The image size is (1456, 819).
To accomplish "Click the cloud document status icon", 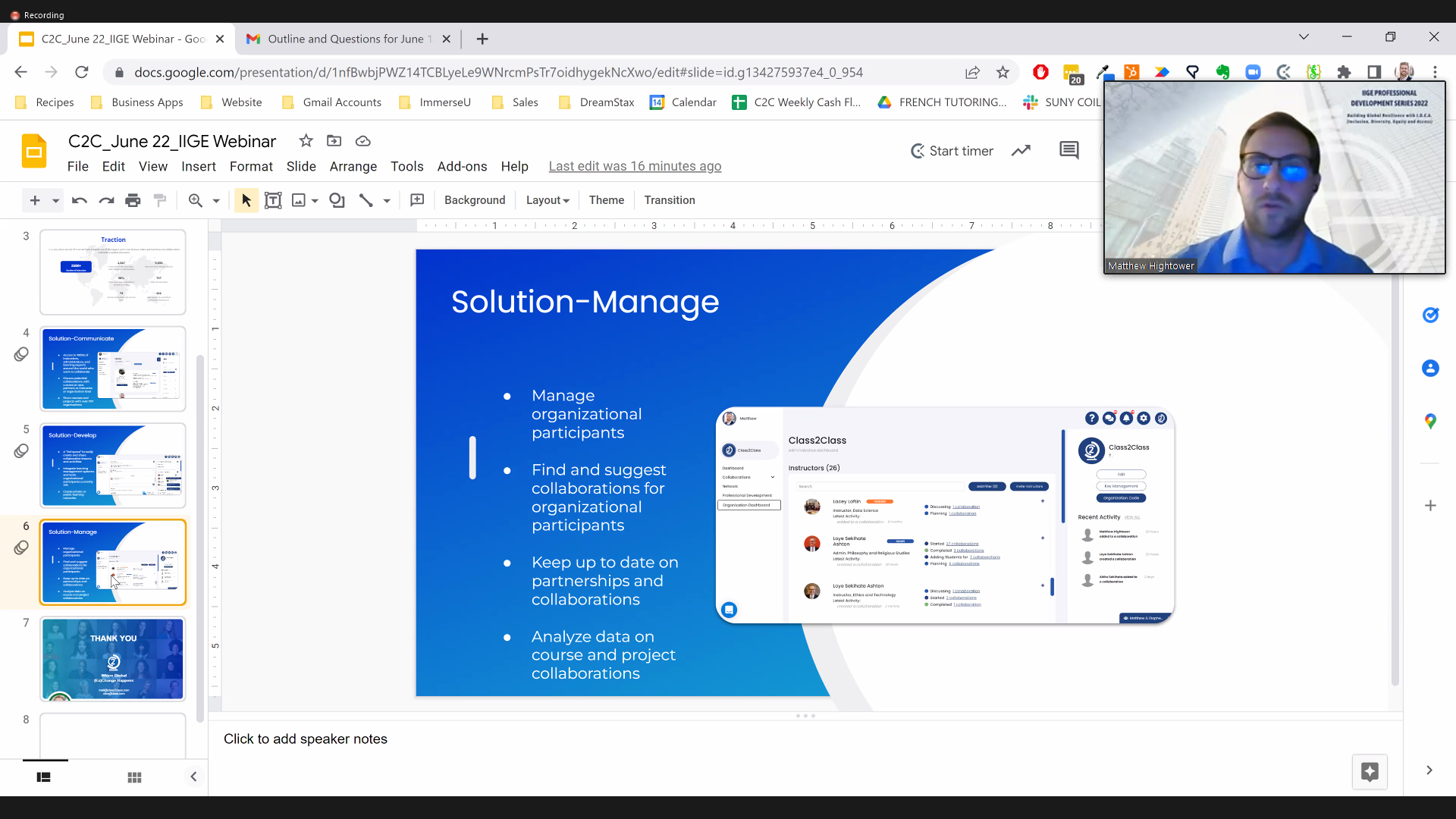I will click(x=363, y=141).
